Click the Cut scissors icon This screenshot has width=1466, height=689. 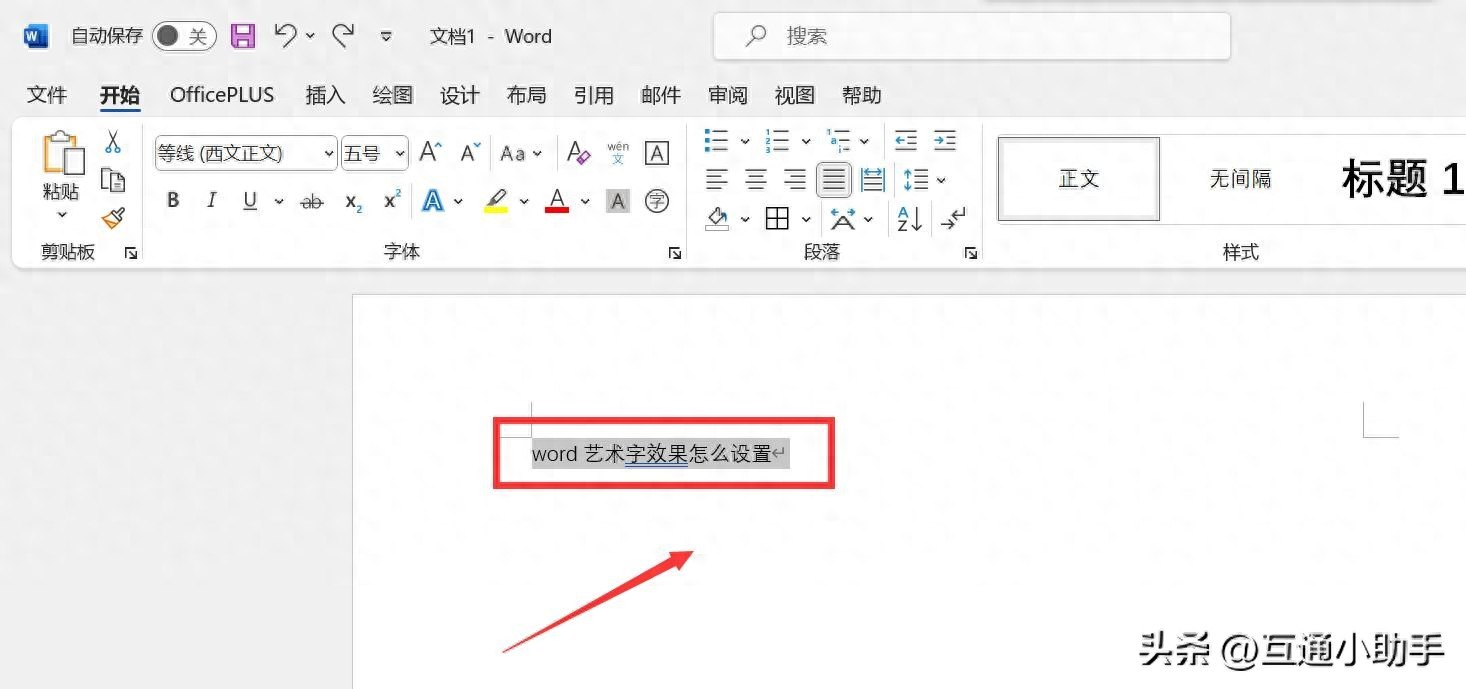pyautogui.click(x=113, y=143)
